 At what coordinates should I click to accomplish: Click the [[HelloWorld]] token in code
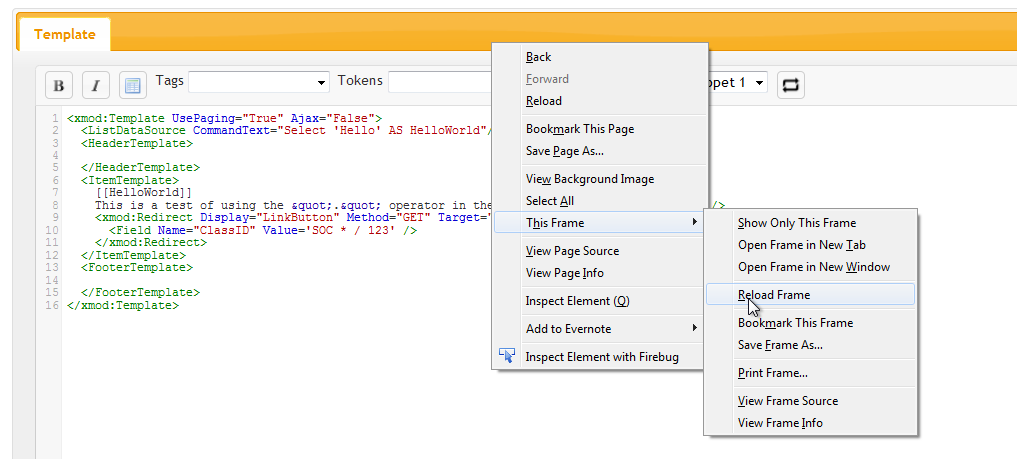[x=143, y=193]
